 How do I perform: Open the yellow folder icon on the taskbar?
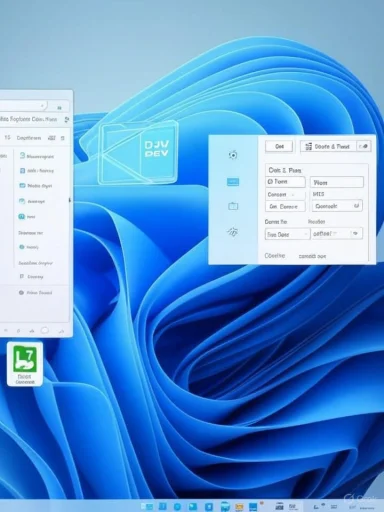[x=239, y=507]
